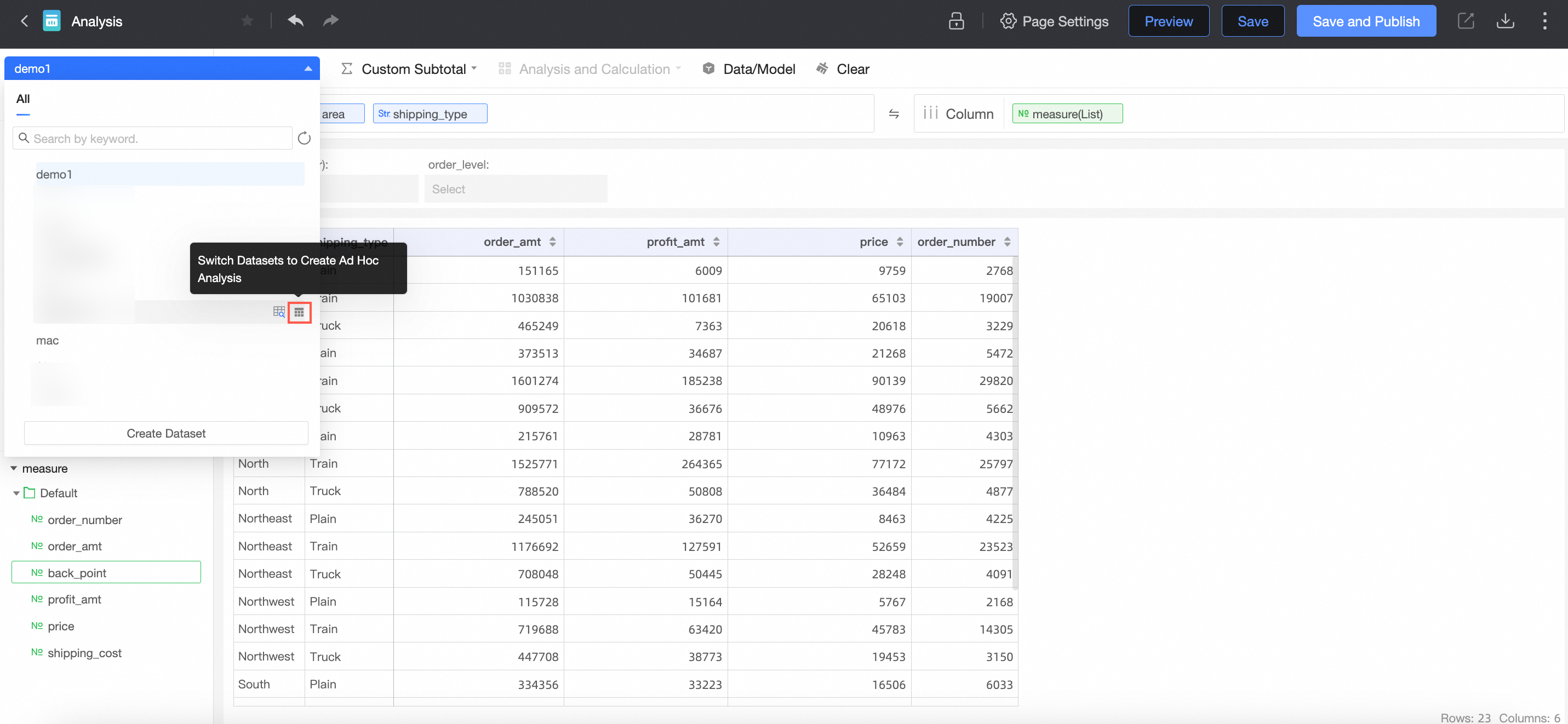Viewport: 1568px width, 724px height.
Task: Click the swap rows and columns icon
Action: [894, 114]
